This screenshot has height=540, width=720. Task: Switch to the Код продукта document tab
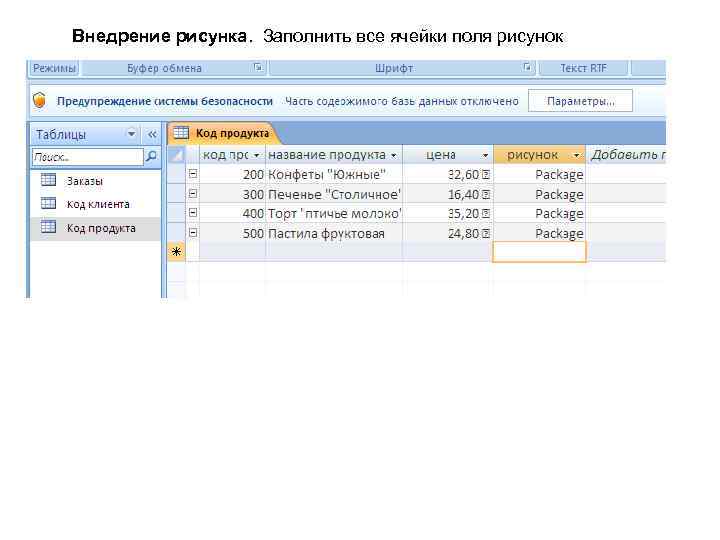point(222,133)
